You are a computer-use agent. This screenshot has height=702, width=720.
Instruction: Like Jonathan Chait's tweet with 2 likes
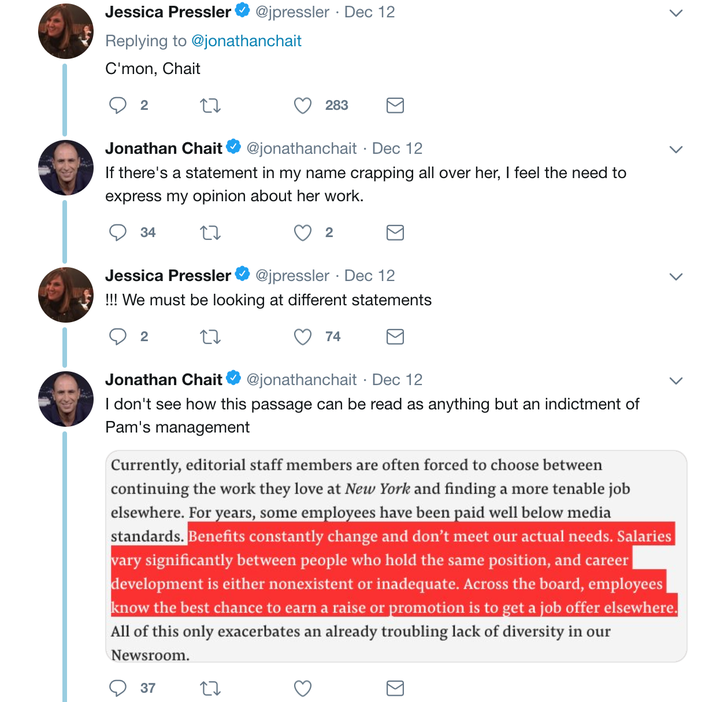pos(303,233)
